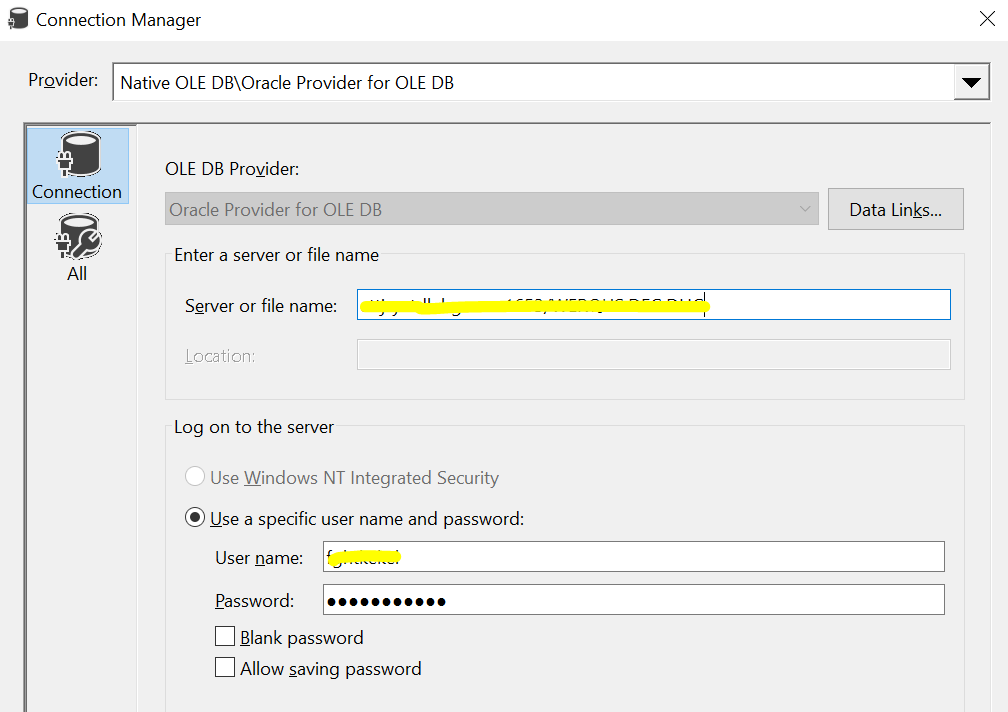The width and height of the screenshot is (1008, 712).
Task: Click the All tab label text
Action: tap(77, 274)
